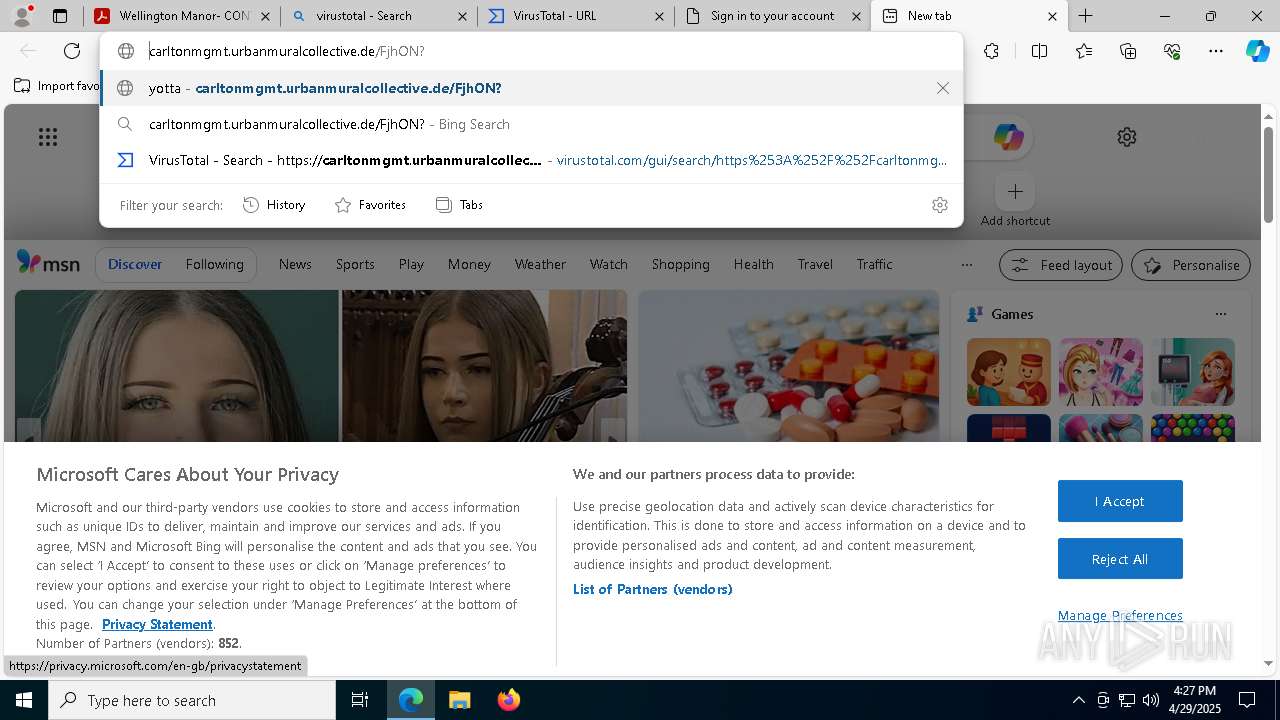1280x720 pixels.
Task: Open the notifications center icon
Action: [x=1247, y=700]
